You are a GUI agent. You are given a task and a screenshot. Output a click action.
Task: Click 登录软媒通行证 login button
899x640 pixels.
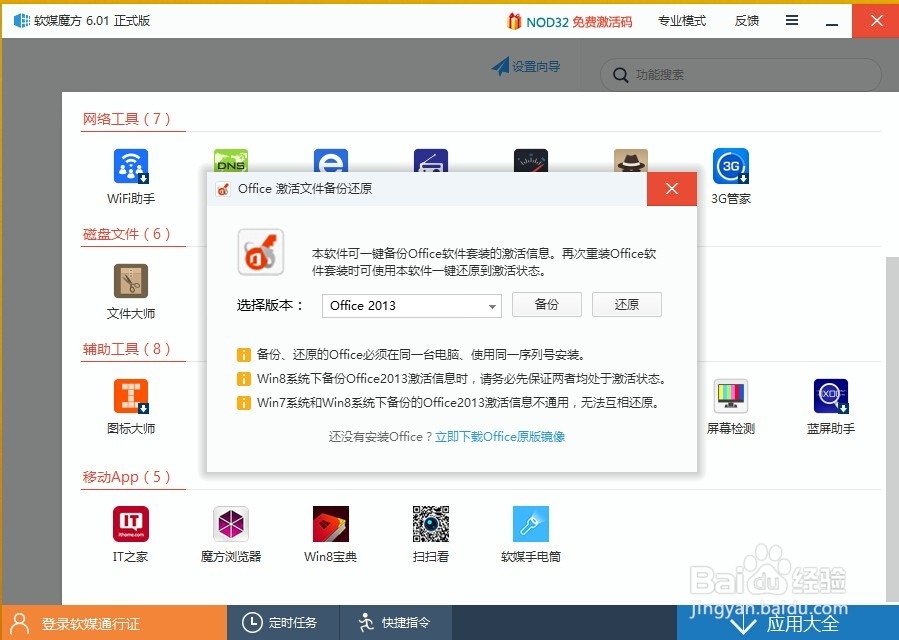point(114,623)
